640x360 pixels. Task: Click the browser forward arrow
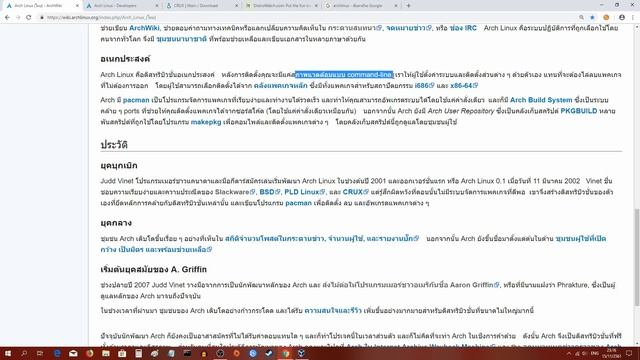coord(18,18)
